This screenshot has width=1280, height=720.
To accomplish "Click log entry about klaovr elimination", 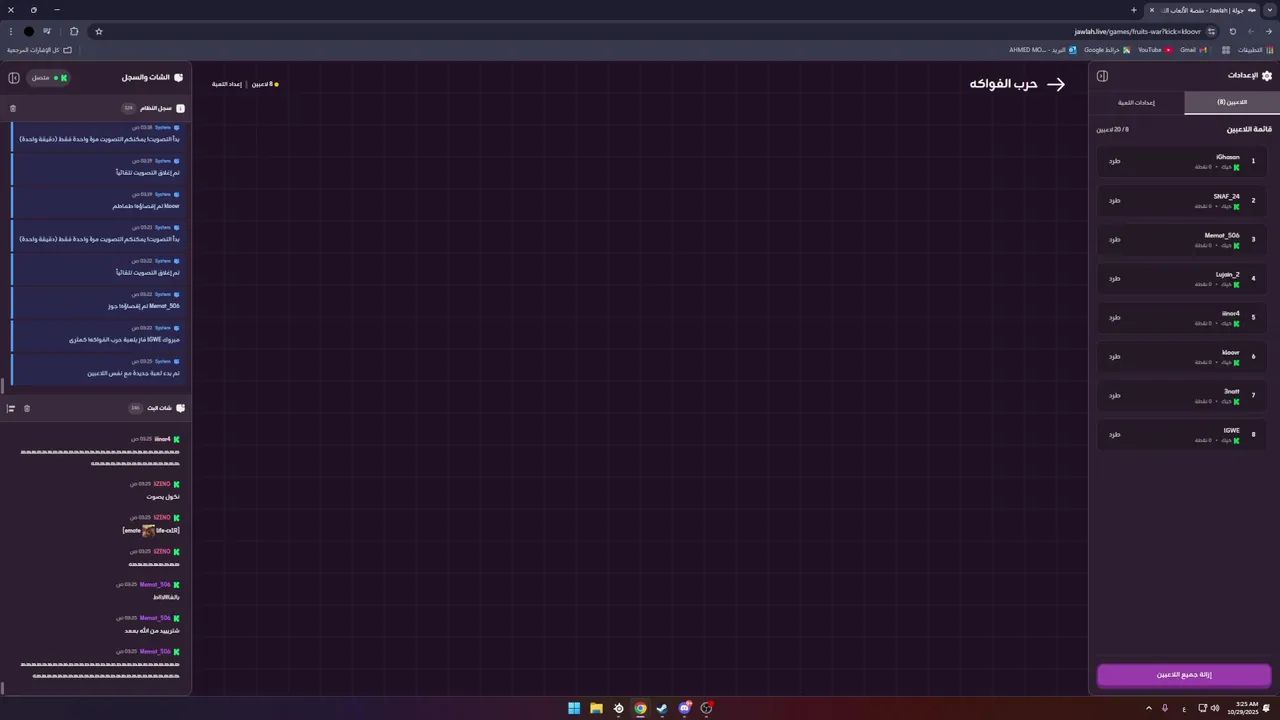I will tap(96, 200).
